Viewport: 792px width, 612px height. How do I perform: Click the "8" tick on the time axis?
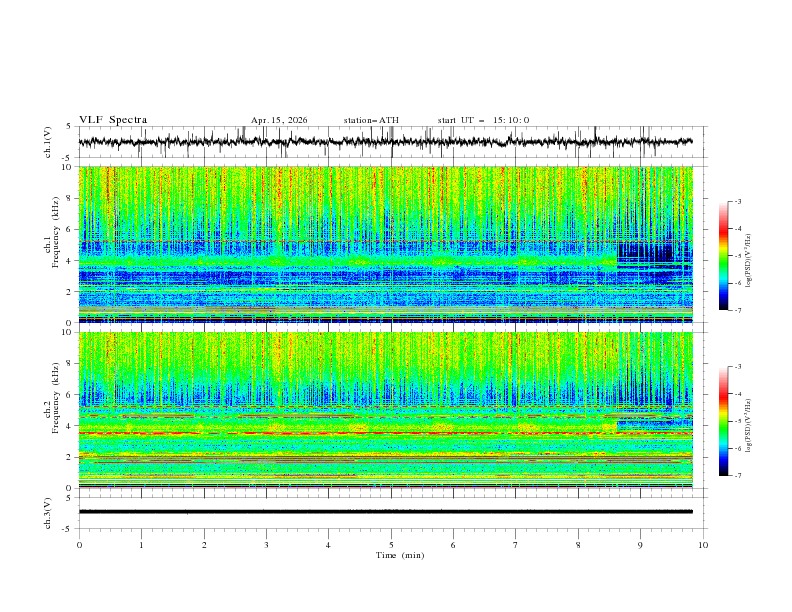[578, 545]
